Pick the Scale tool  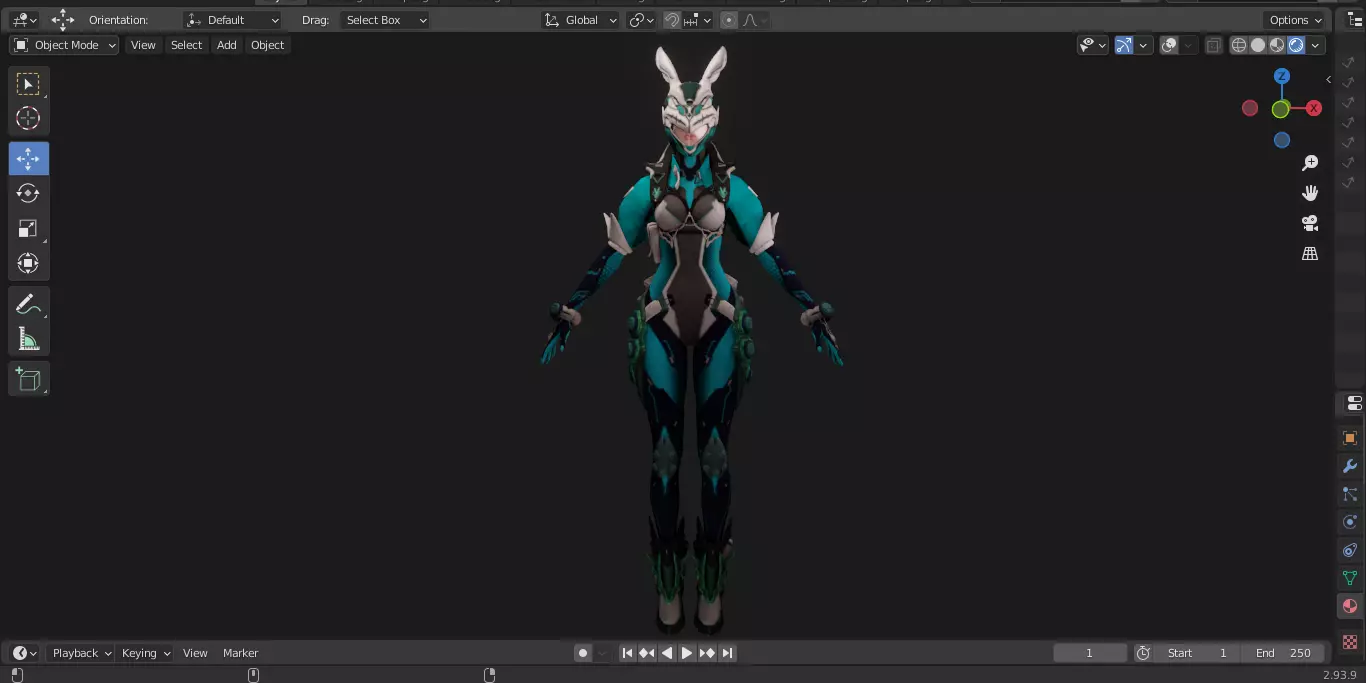coord(28,228)
